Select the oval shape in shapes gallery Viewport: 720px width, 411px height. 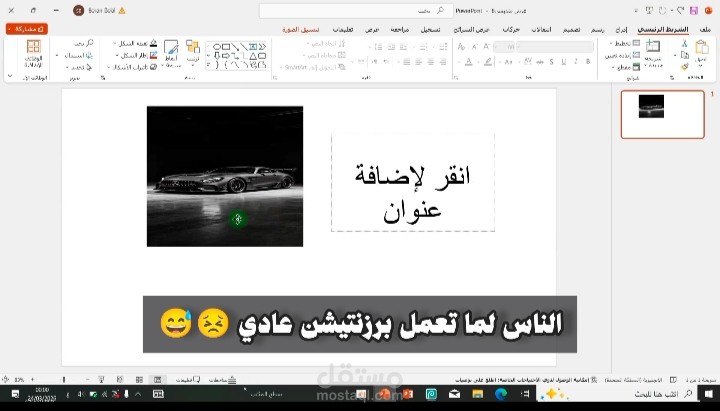coord(217,47)
